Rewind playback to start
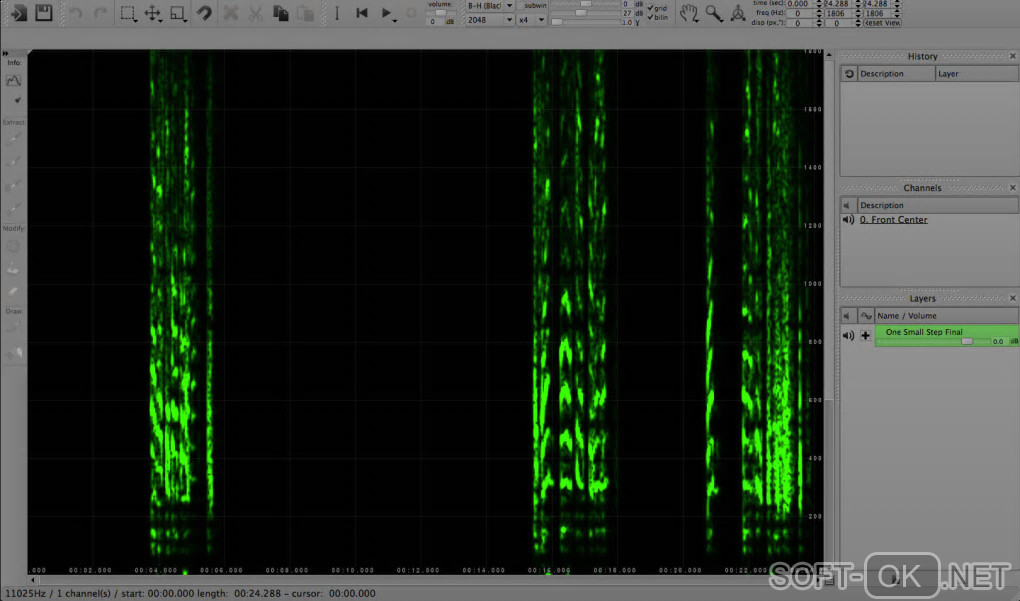This screenshot has height=601, width=1020. pyautogui.click(x=362, y=13)
